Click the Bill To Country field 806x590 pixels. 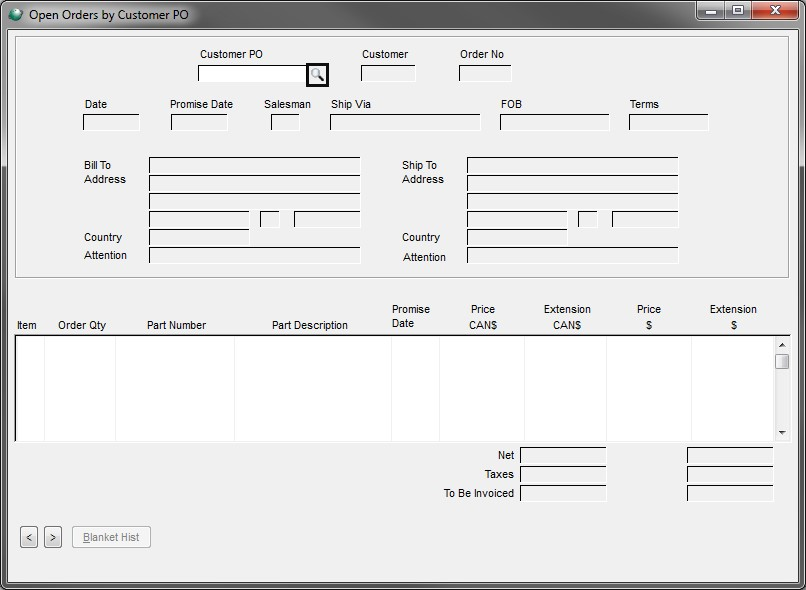[199, 237]
